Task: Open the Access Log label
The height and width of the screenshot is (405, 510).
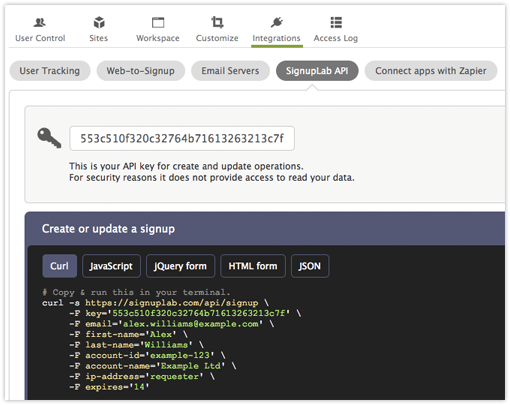Action: coord(336,38)
